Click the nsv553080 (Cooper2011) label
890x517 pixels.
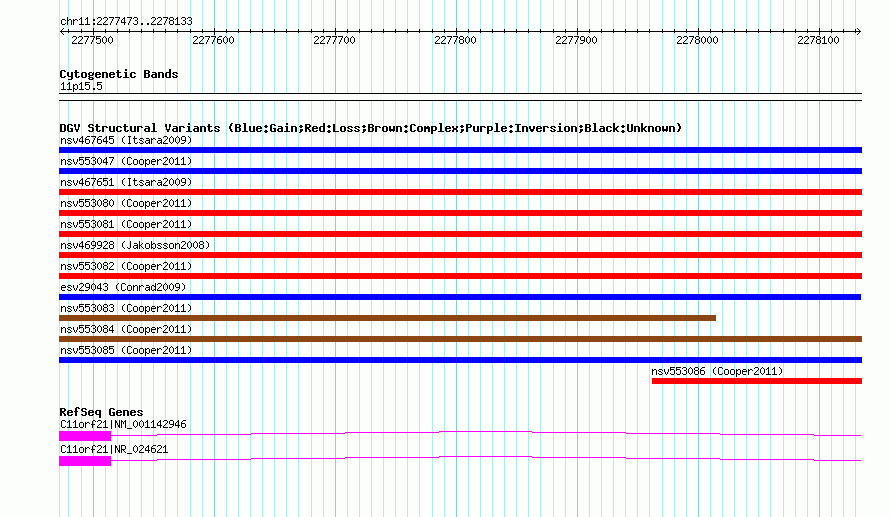pos(126,203)
